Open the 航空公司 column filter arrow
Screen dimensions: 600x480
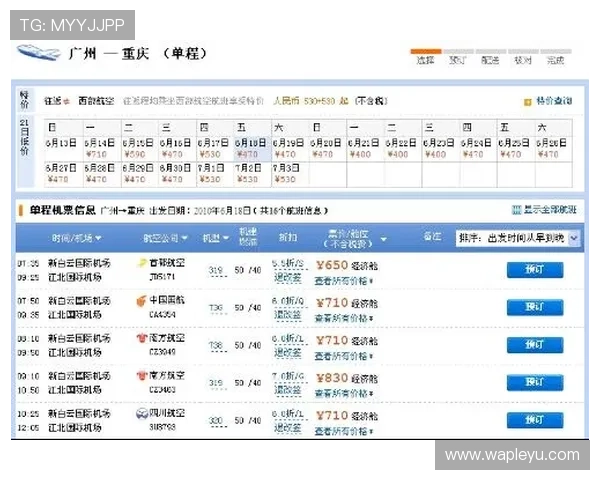coord(184,238)
